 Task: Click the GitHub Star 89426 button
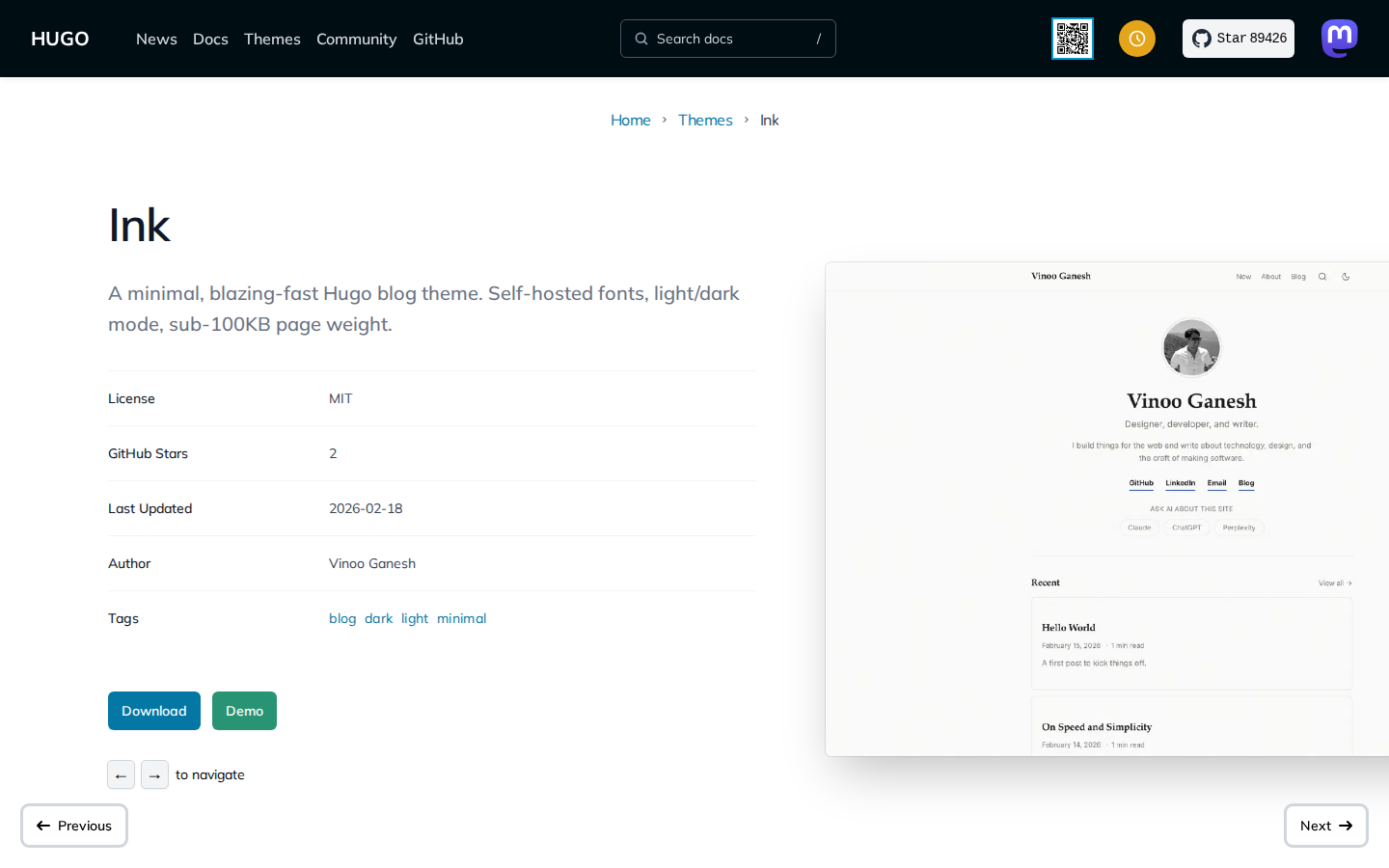point(1239,39)
